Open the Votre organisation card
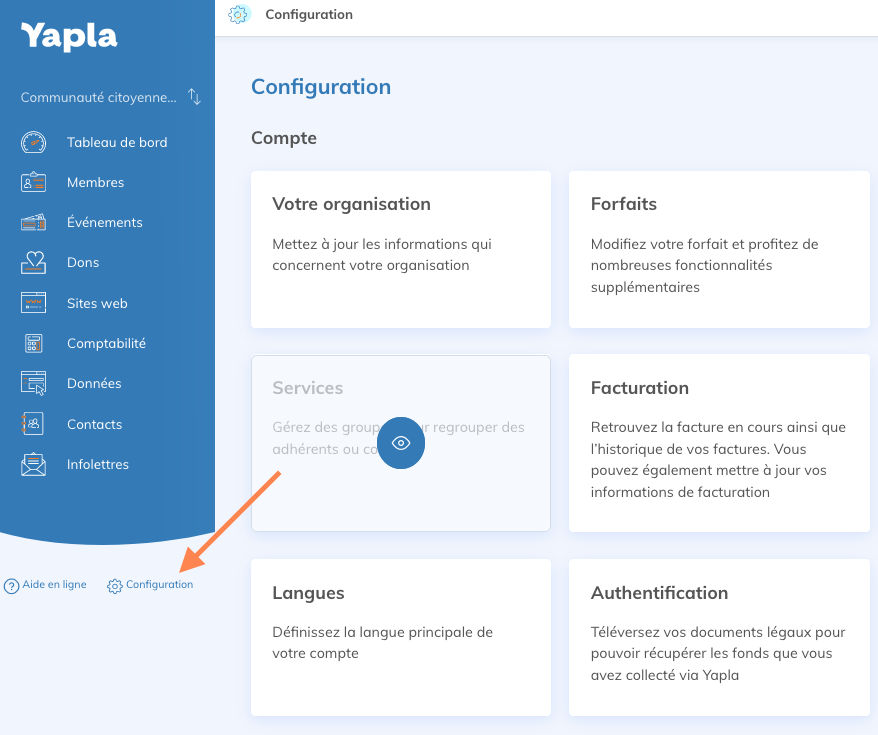The image size is (878, 735). point(400,249)
